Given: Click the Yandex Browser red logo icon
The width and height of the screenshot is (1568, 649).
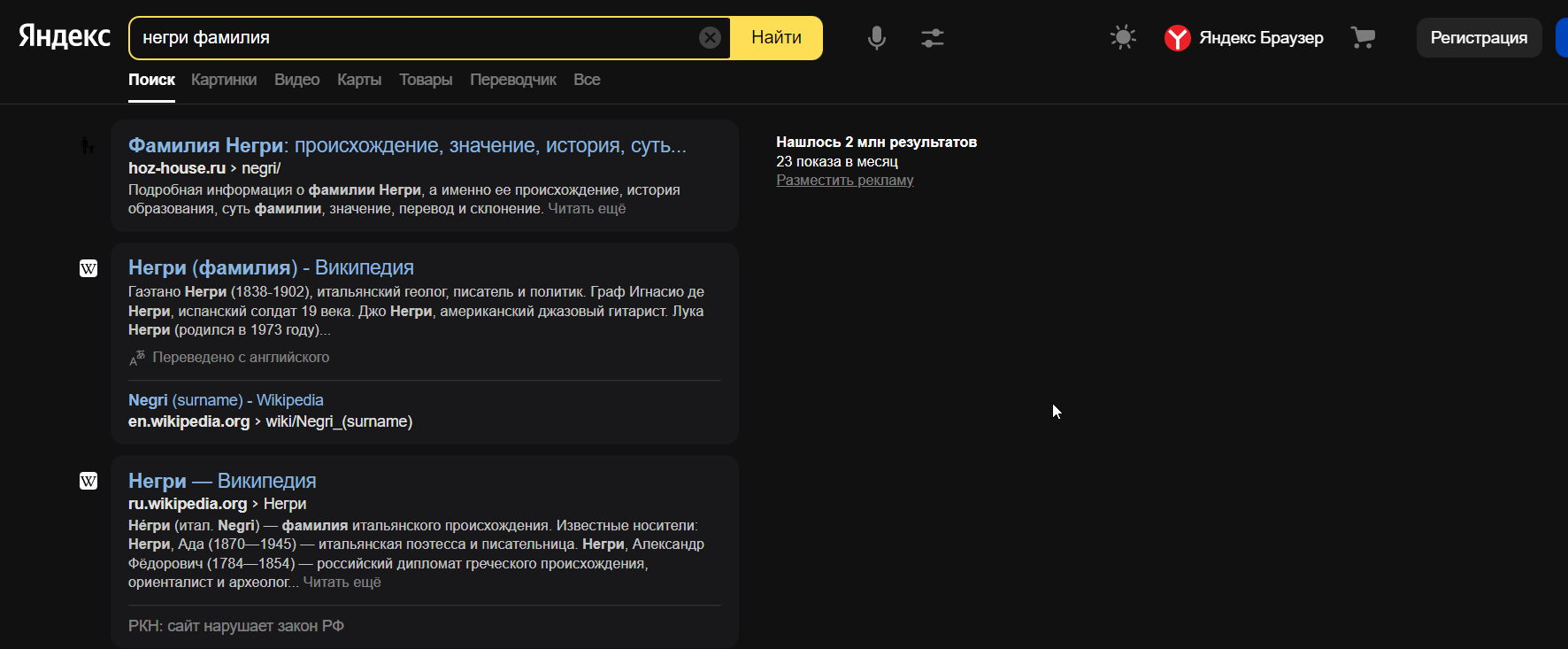Looking at the screenshot, I should (x=1177, y=37).
